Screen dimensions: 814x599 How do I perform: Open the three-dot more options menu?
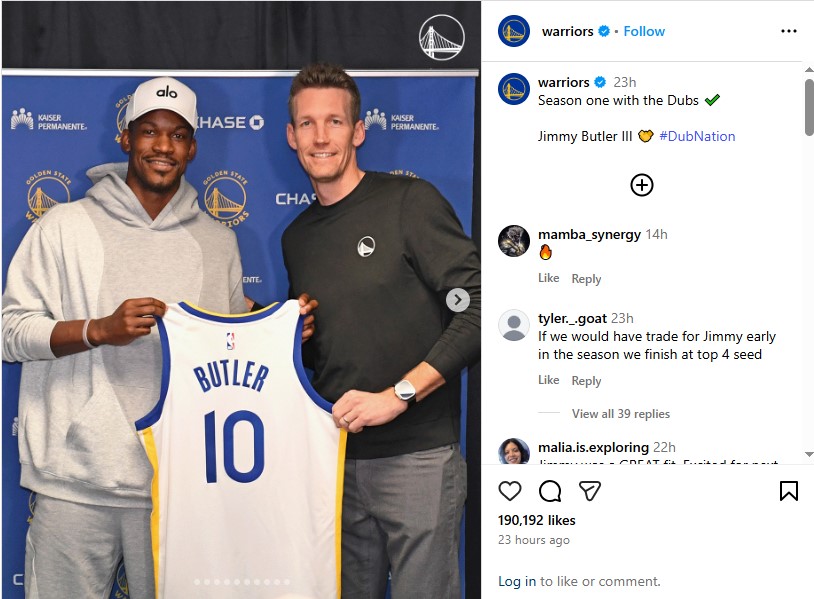[x=789, y=31]
